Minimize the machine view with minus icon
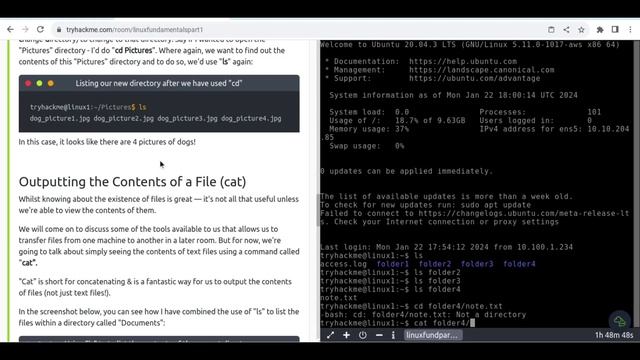Image resolution: width=640 pixels, height=360 pixels. [379, 335]
